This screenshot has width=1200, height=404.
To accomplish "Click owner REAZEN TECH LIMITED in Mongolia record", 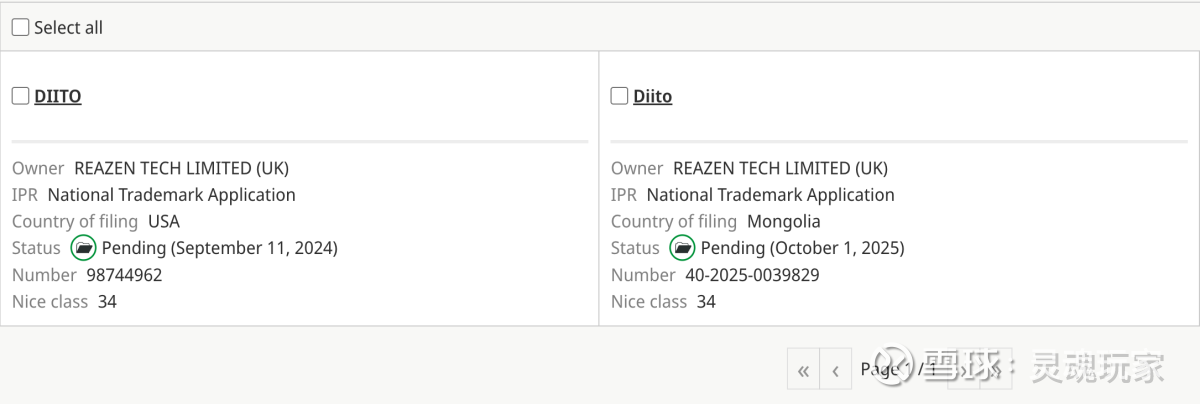I will (780, 168).
